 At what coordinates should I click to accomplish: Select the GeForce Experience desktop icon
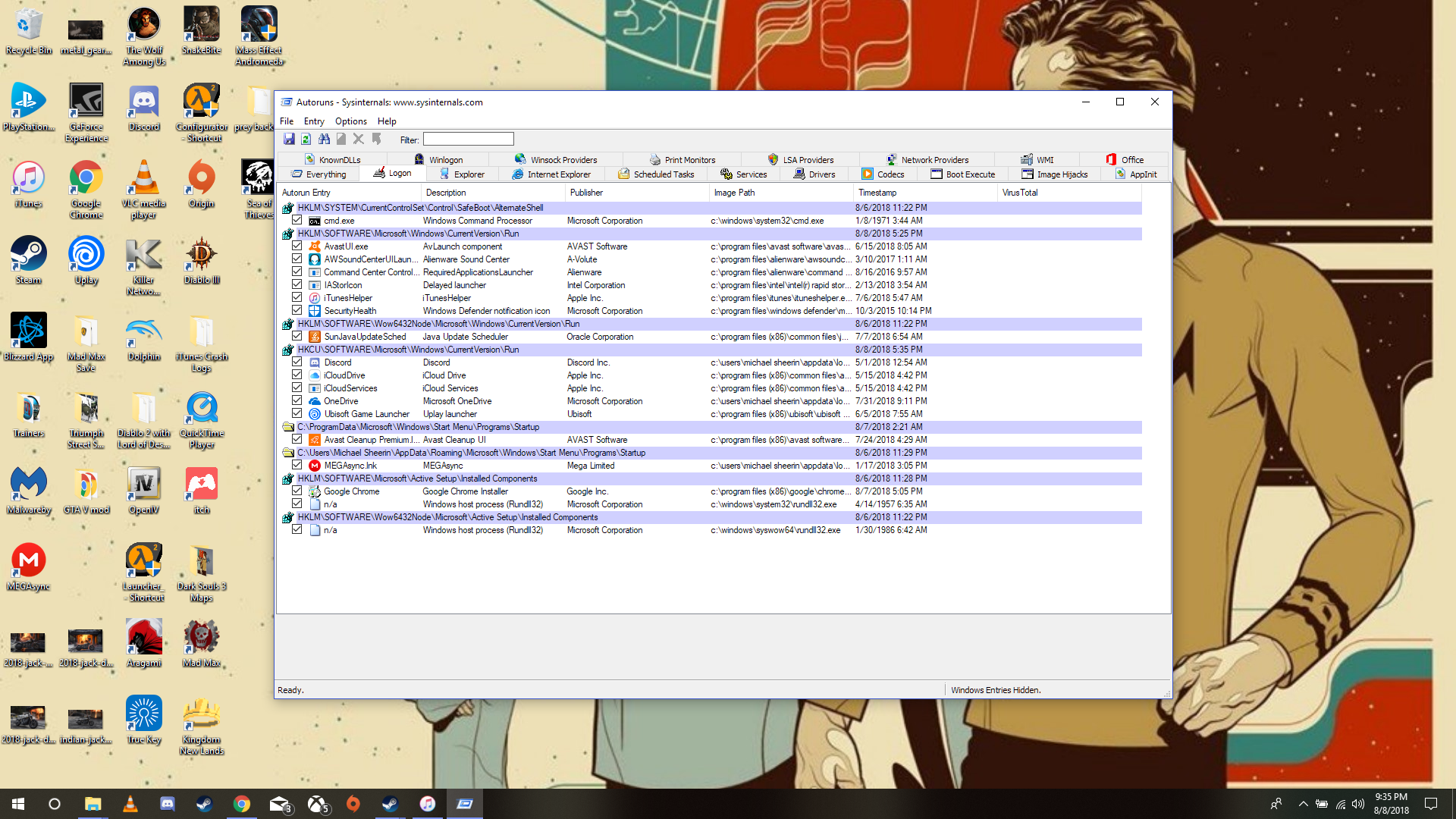(x=86, y=112)
